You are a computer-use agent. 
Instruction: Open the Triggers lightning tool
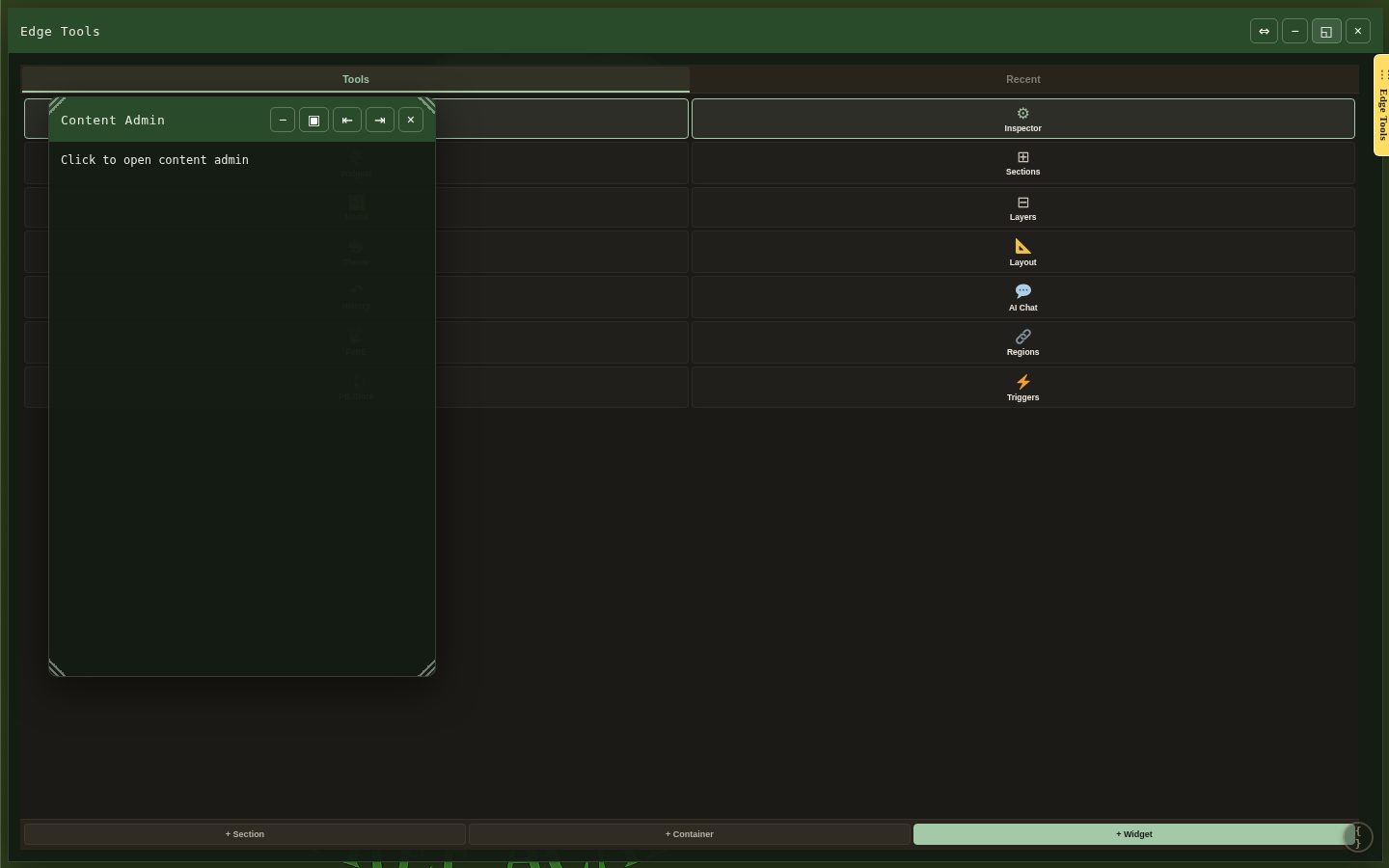[x=1022, y=387]
